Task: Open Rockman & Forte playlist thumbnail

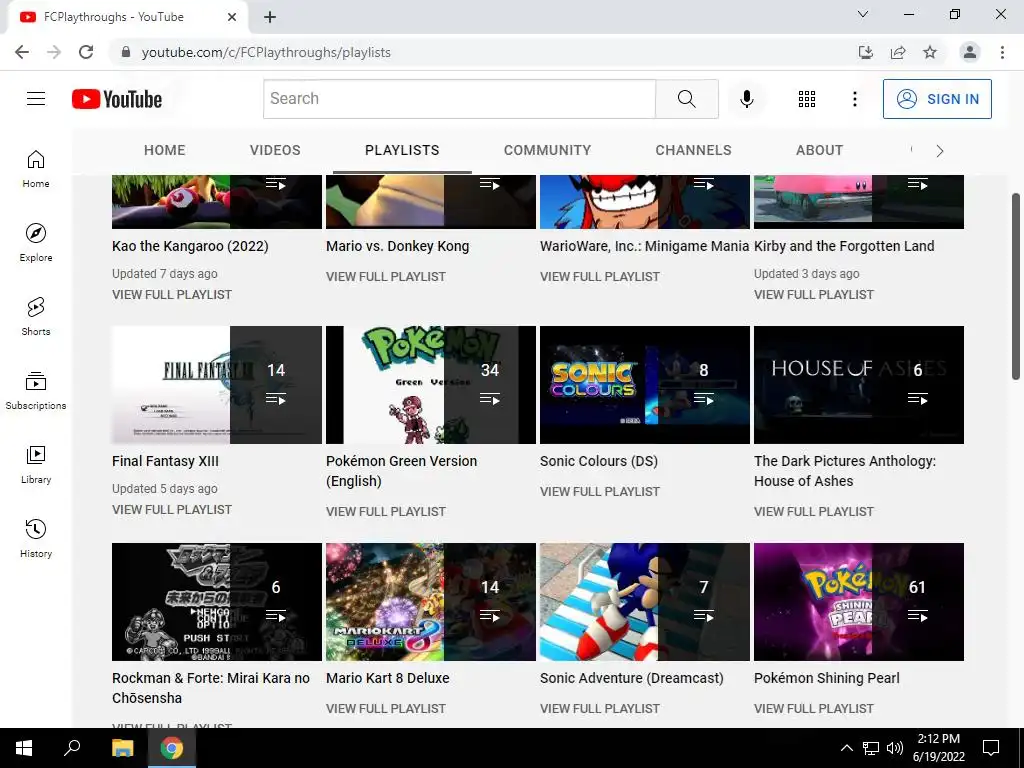Action: (217, 602)
